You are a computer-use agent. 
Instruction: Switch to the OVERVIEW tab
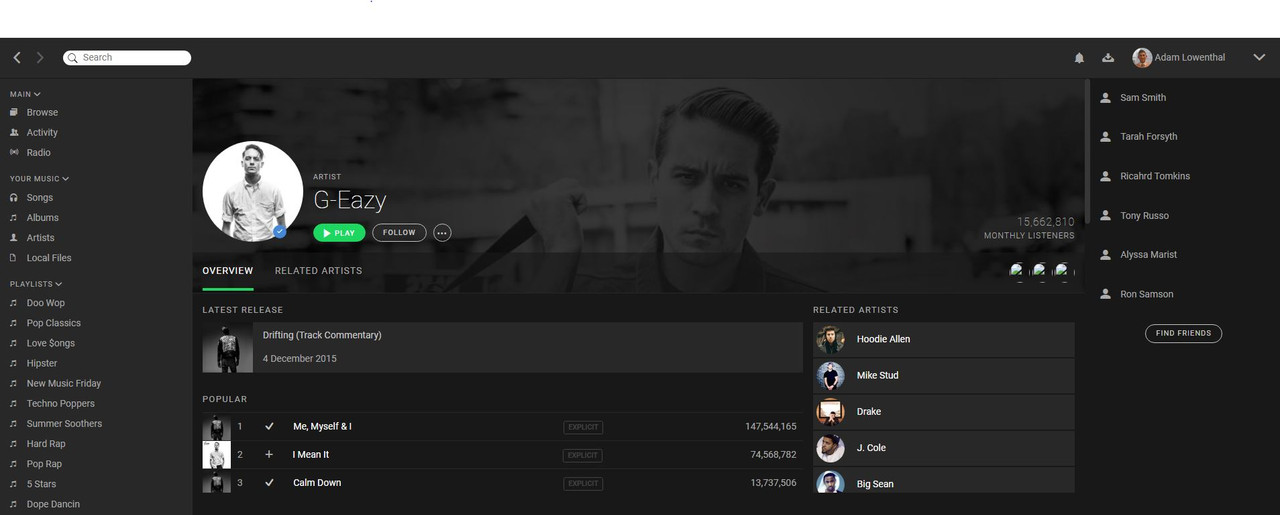pyautogui.click(x=228, y=271)
